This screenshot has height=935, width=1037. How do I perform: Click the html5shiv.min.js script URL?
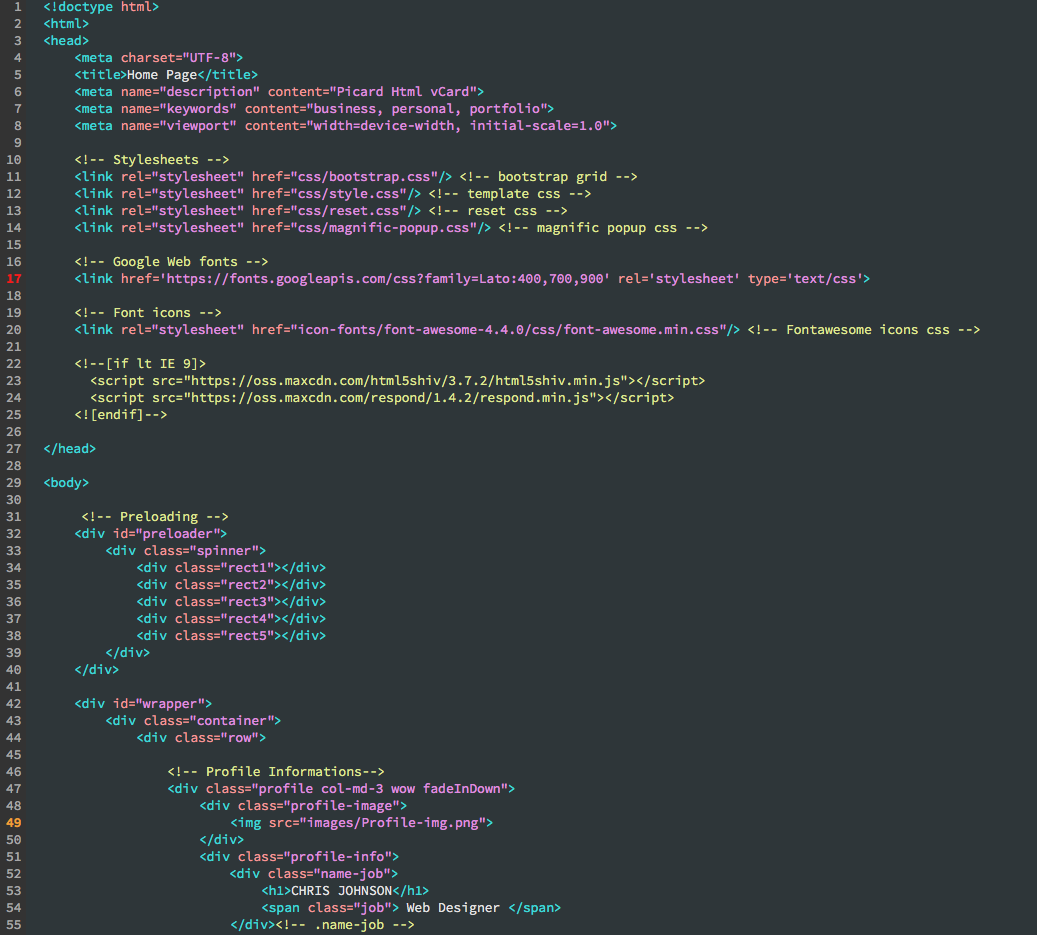407,381
